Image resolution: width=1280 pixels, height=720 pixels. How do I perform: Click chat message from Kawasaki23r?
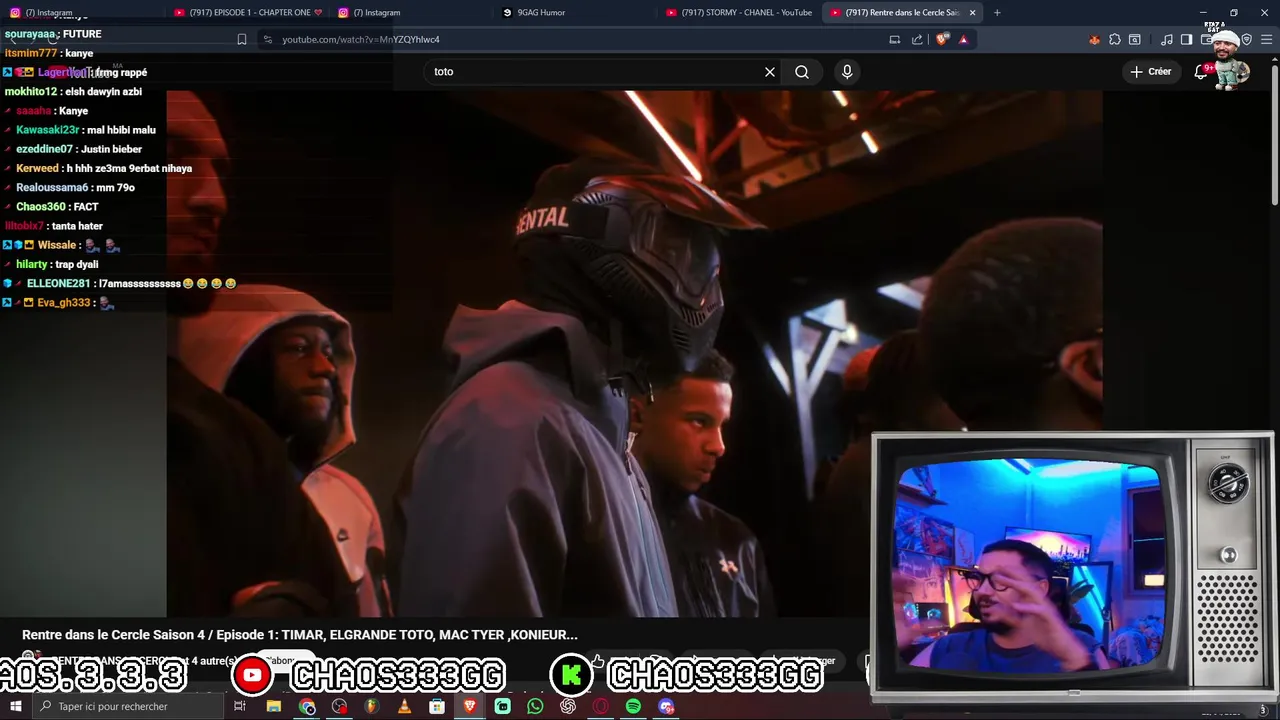point(120,130)
